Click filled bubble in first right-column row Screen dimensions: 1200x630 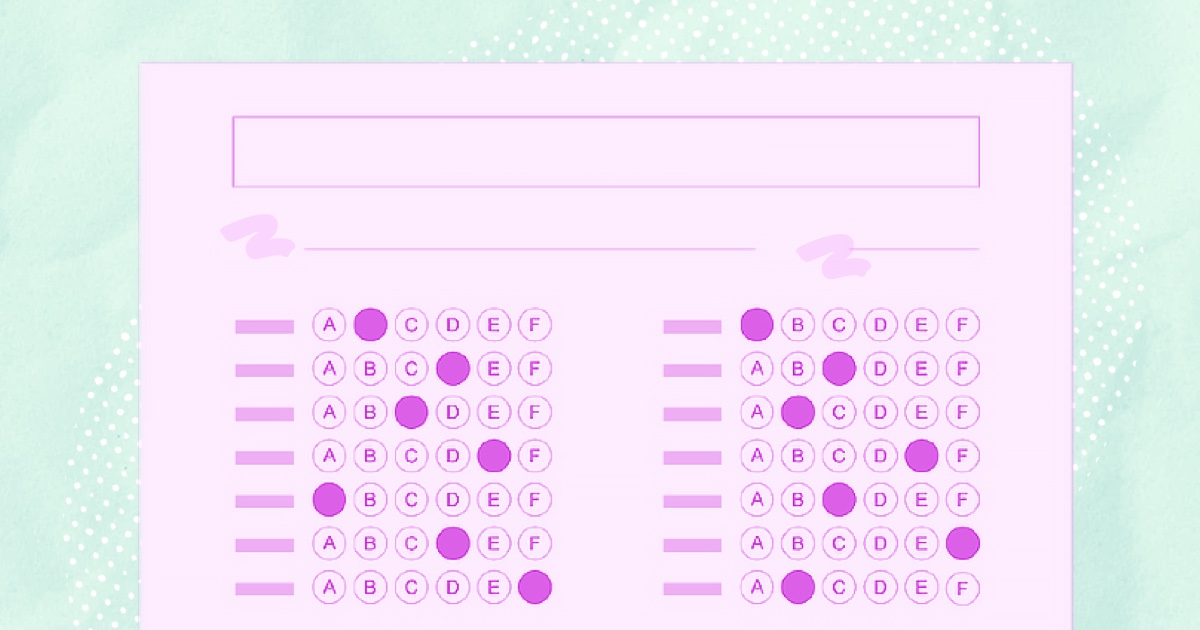click(757, 325)
